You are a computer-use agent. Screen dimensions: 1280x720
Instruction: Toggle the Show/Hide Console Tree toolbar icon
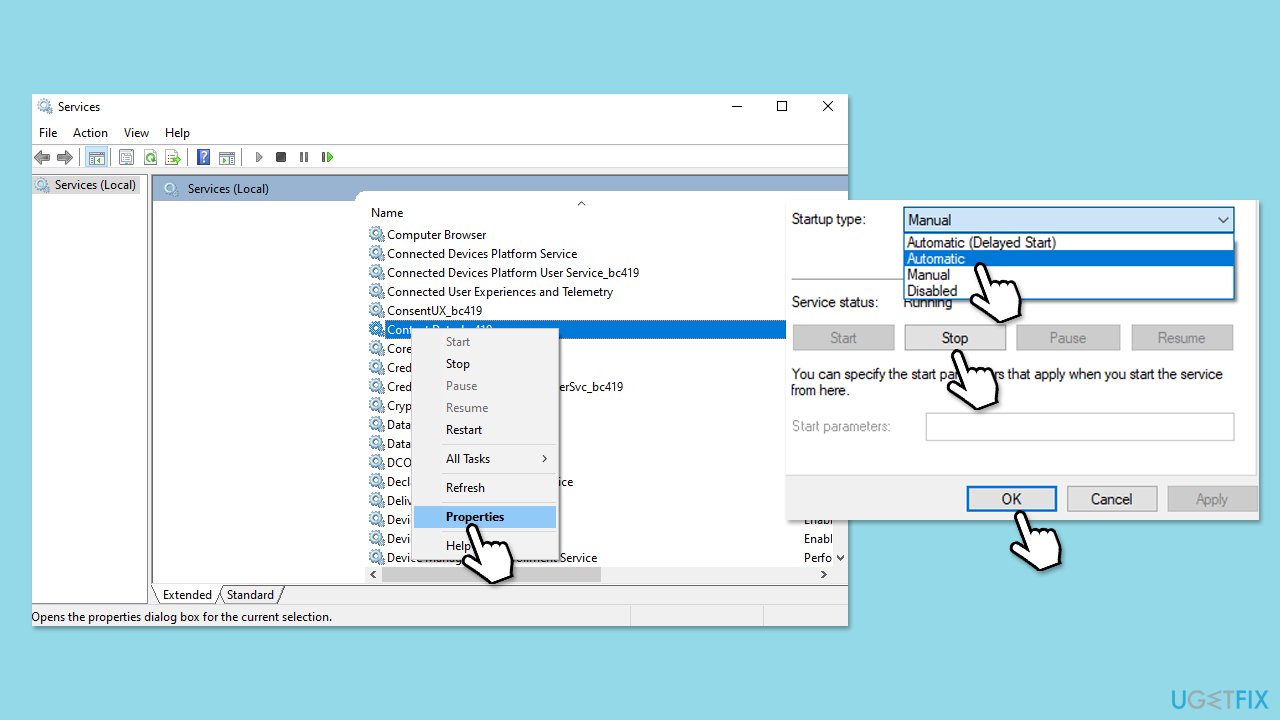click(x=97, y=157)
